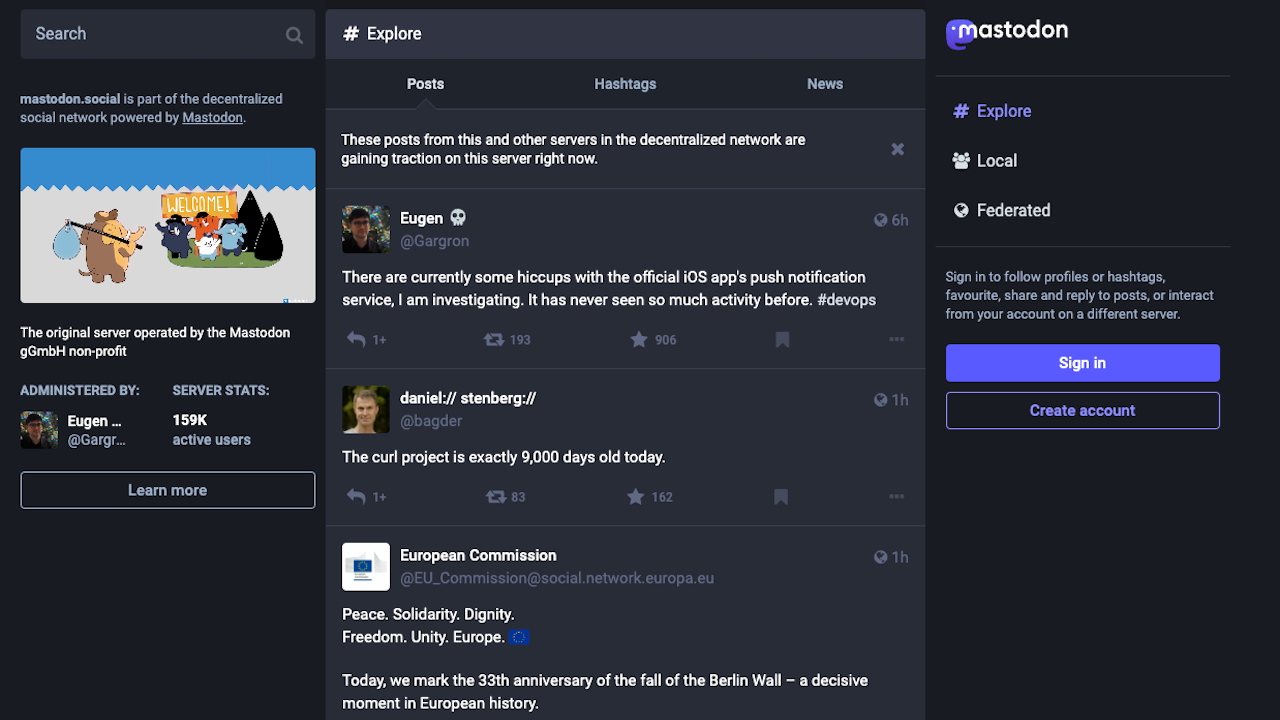1280x720 pixels.
Task: Reply to Eugen's iOS push notification post
Action: tap(356, 340)
